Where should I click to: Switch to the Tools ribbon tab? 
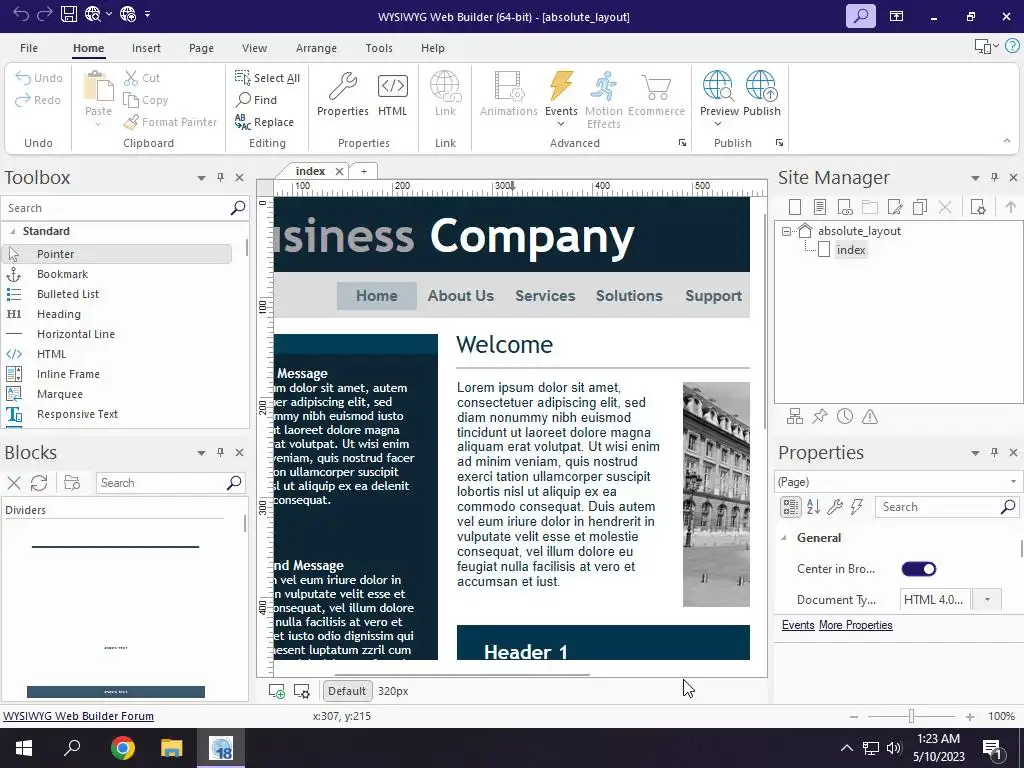coord(379,48)
